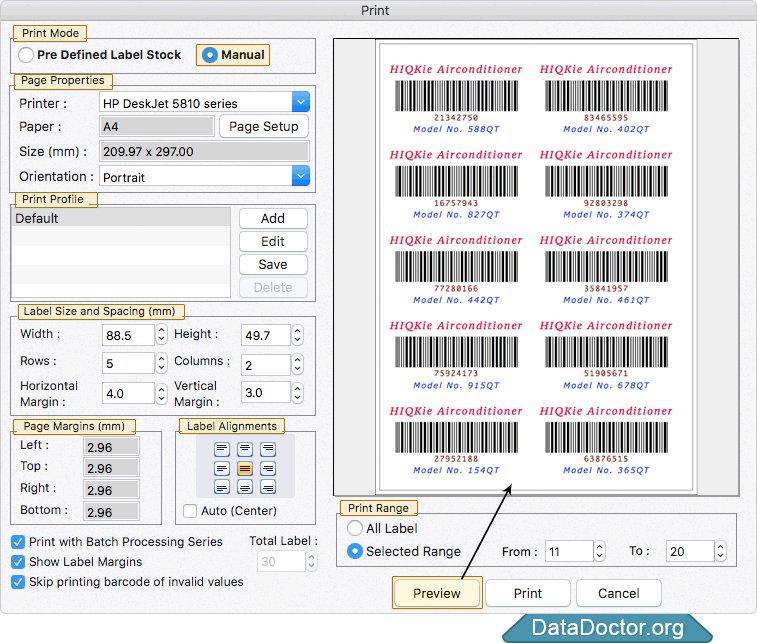Image resolution: width=757 pixels, height=643 pixels.
Task: Click the Left page margin field
Action: click(x=112, y=447)
